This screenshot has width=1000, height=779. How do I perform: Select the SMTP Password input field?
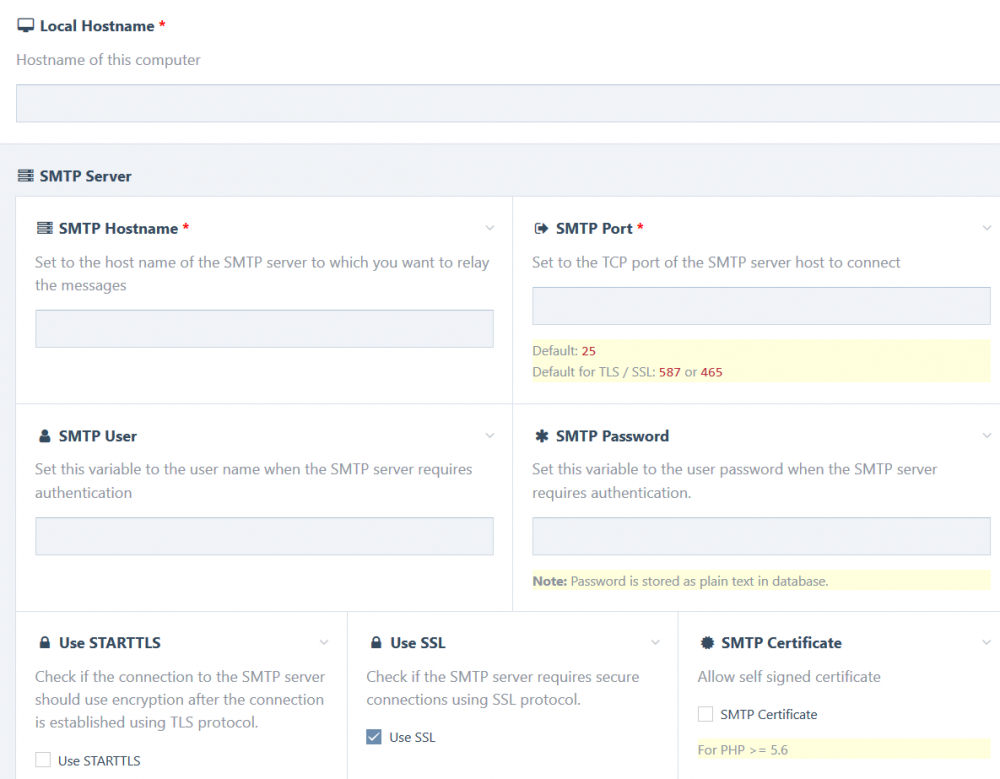[761, 536]
